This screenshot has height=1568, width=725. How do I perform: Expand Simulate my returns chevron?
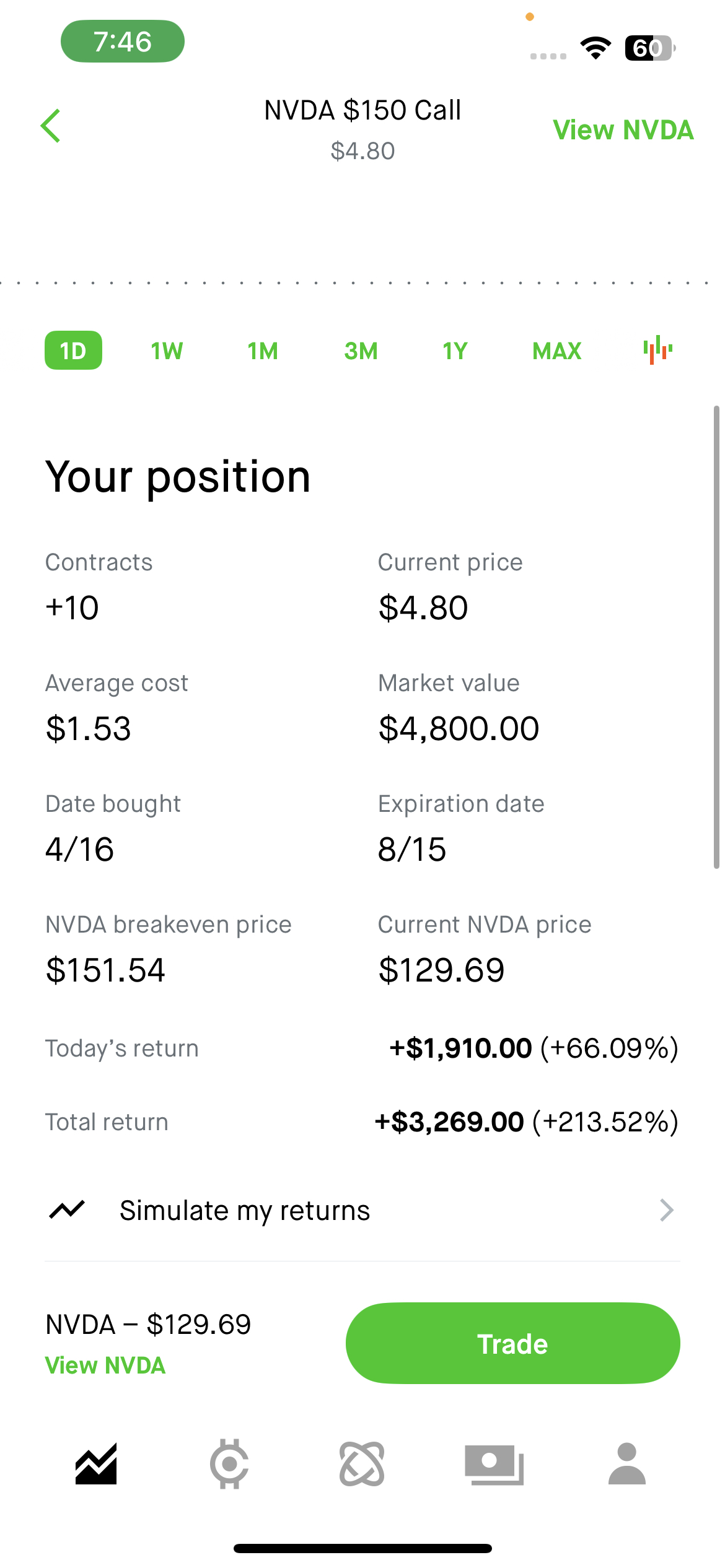click(667, 1210)
